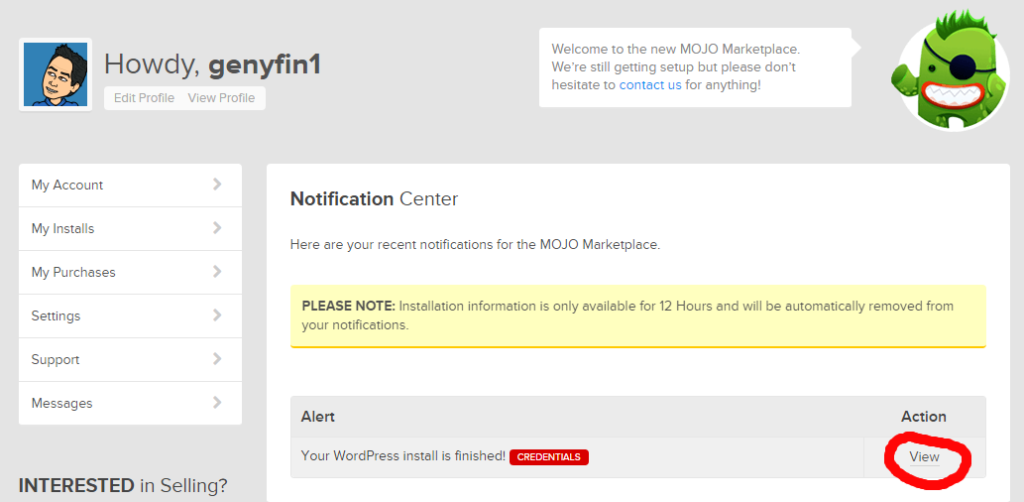The image size is (1024, 502).
Task: Expand the Support chevron arrow
Action: click(217, 359)
